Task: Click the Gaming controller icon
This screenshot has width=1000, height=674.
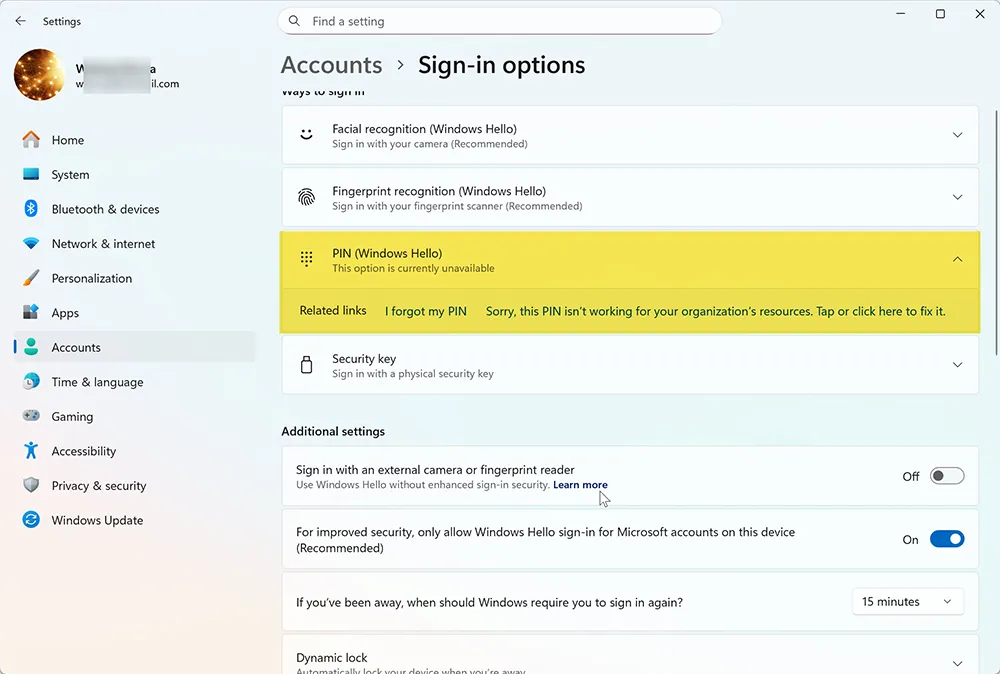Action: 31,417
